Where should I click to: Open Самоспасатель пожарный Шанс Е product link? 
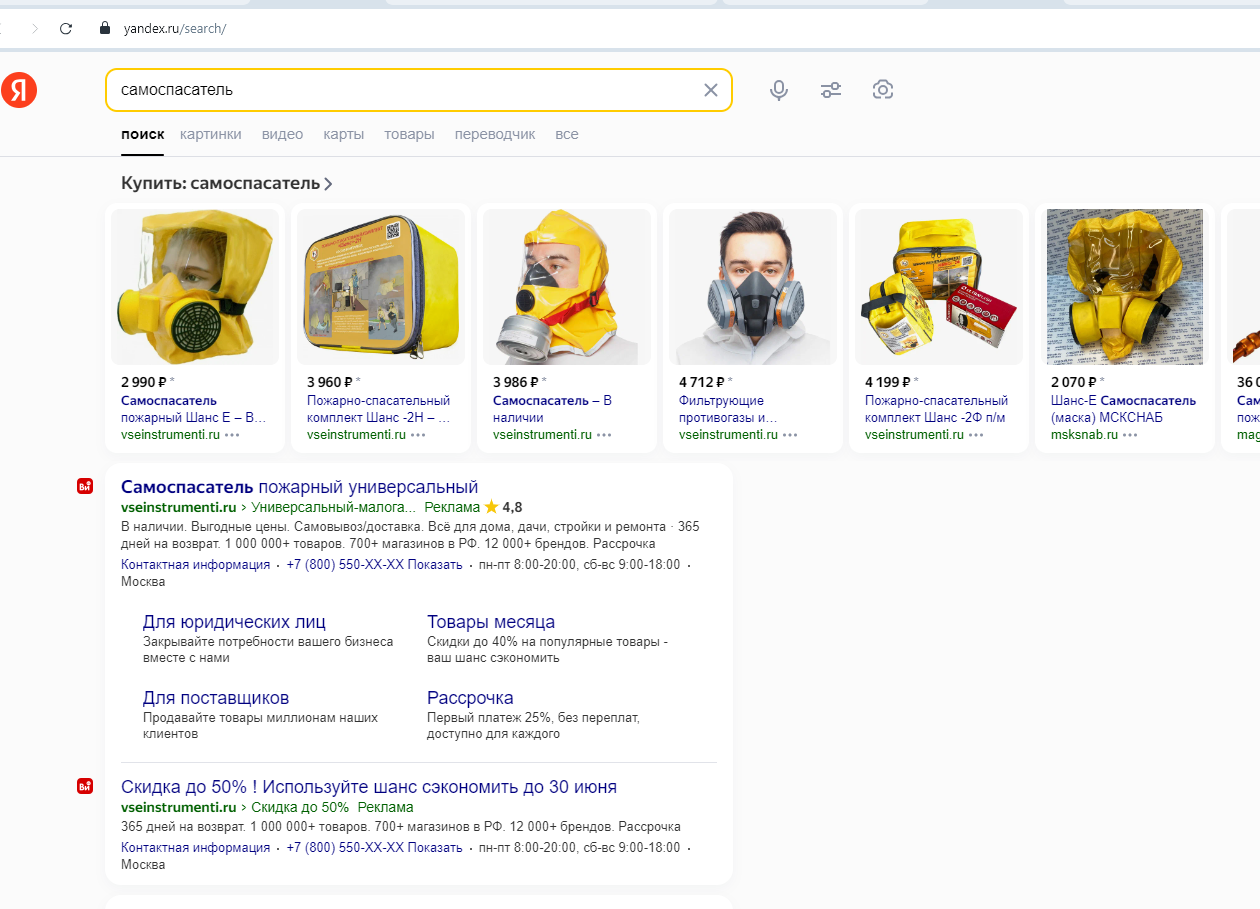pos(194,409)
